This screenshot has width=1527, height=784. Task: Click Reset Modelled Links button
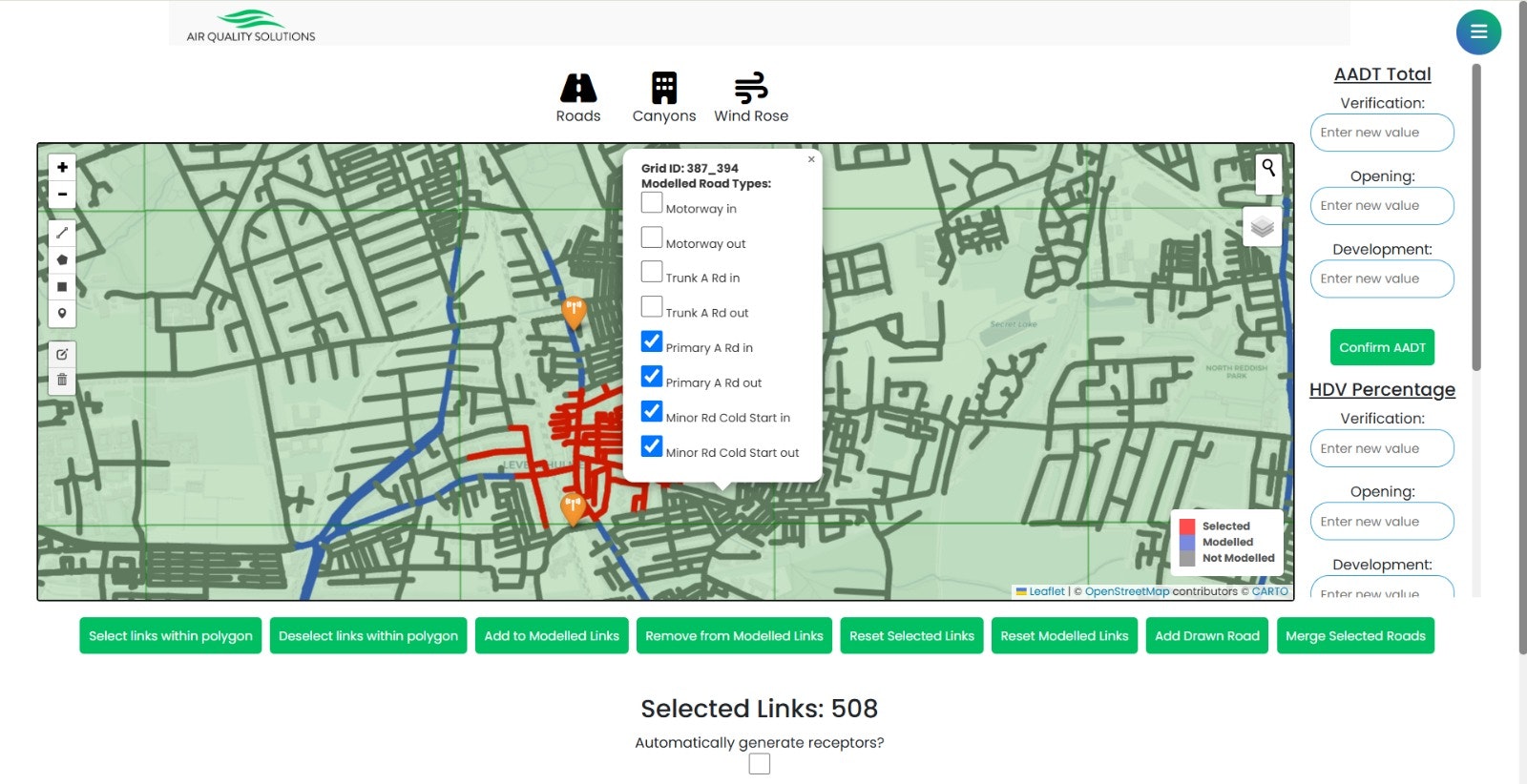coord(1064,636)
